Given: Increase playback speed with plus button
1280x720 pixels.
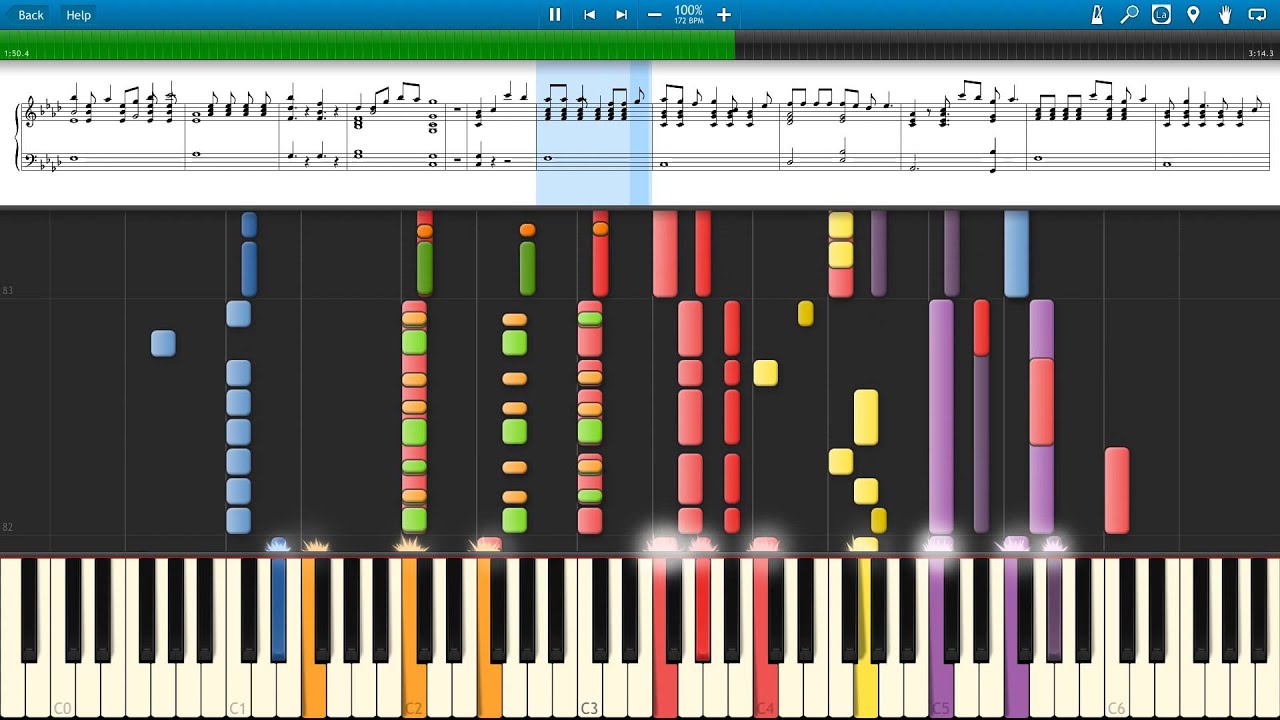Looking at the screenshot, I should (x=724, y=14).
